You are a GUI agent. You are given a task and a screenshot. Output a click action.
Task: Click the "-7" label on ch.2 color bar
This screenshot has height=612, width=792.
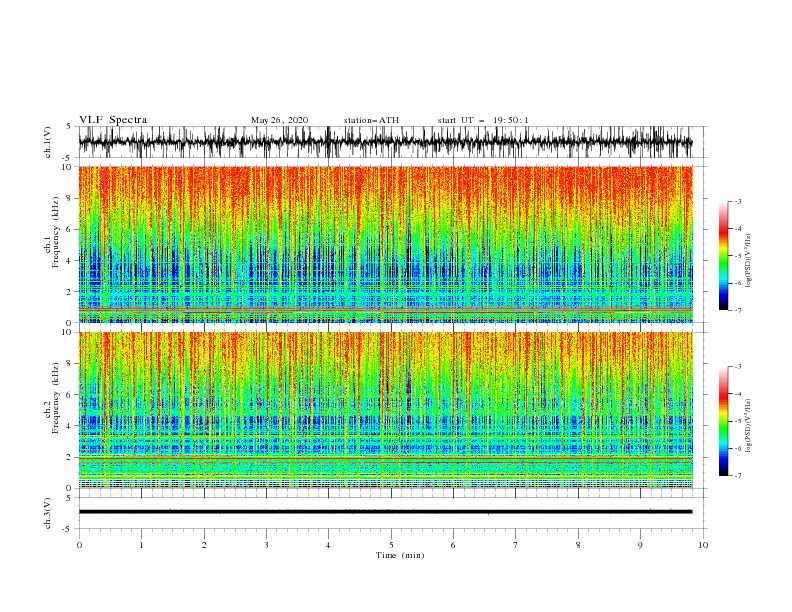point(737,476)
